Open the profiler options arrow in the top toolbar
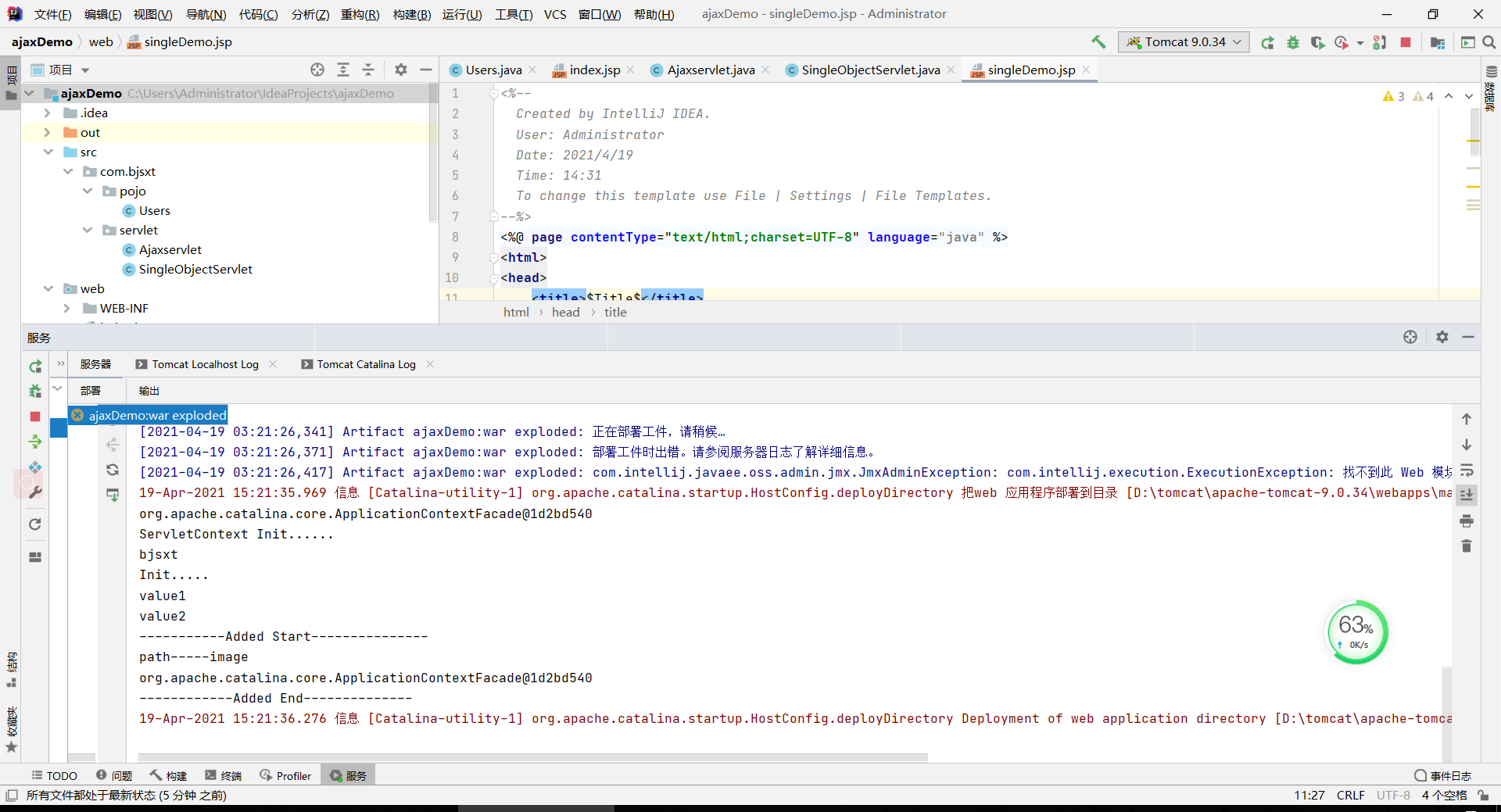 coord(1360,43)
